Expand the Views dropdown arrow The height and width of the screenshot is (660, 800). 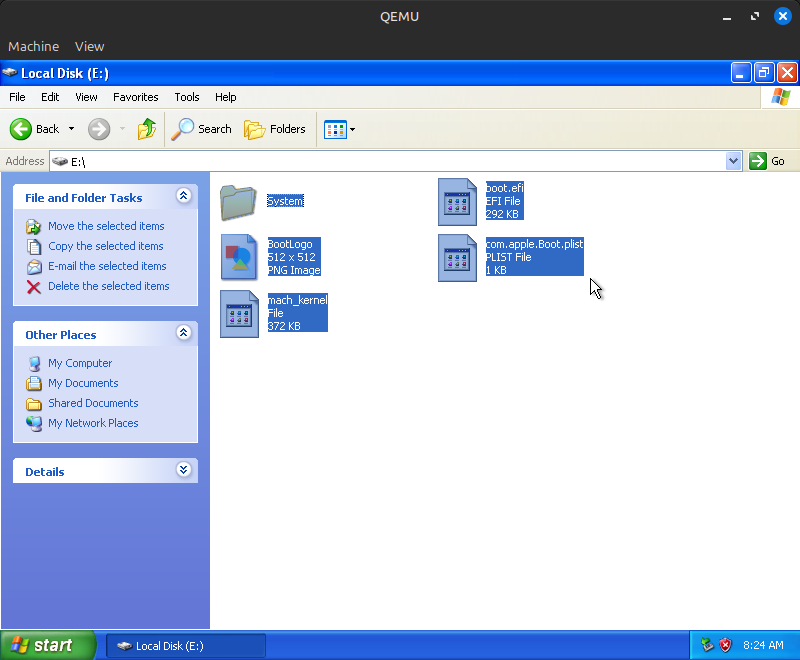(353, 130)
